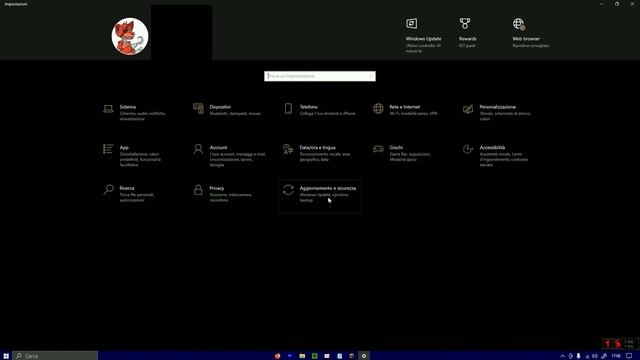Open the Web browser header shortcut
The height and width of the screenshot is (360, 640).
[530, 33]
